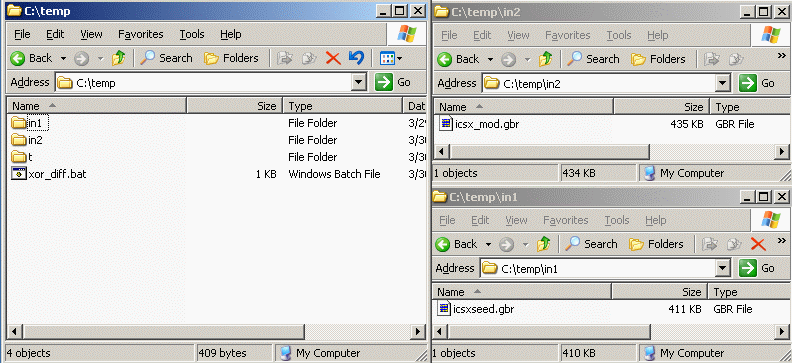Open Back history dropdown in in1 window
This screenshot has width=792, height=363.
point(488,245)
